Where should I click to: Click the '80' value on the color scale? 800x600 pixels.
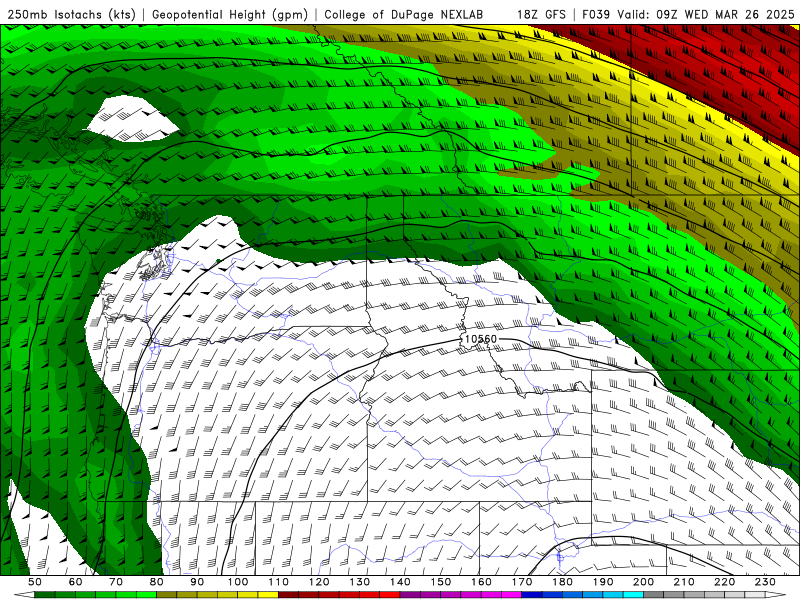(x=157, y=582)
